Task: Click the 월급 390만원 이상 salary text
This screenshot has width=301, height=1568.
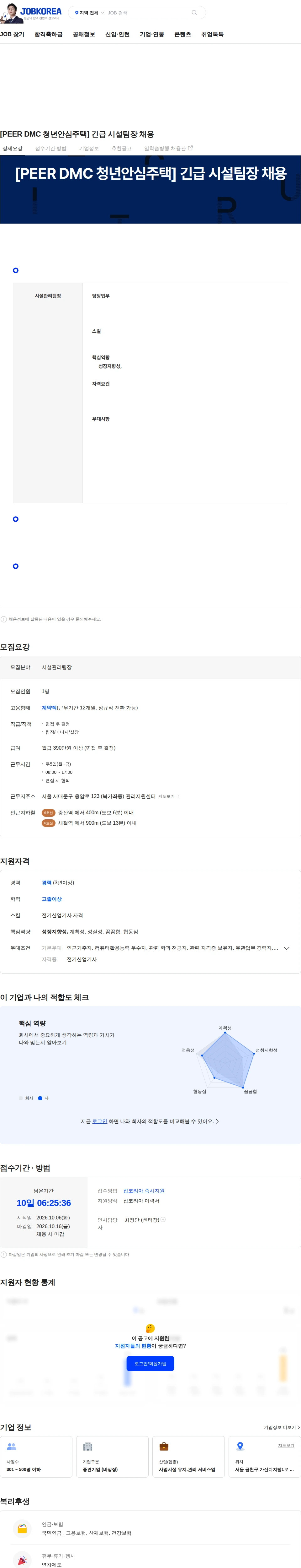Action: click(x=78, y=748)
